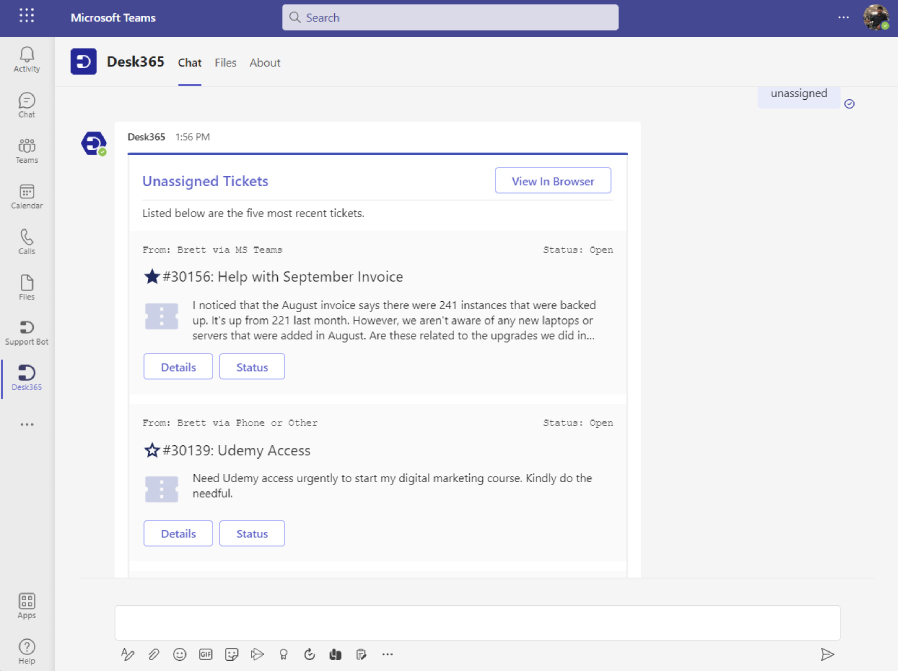Unstar ticket #30156 September Invoice
This screenshot has width=898, height=671.
(x=152, y=277)
